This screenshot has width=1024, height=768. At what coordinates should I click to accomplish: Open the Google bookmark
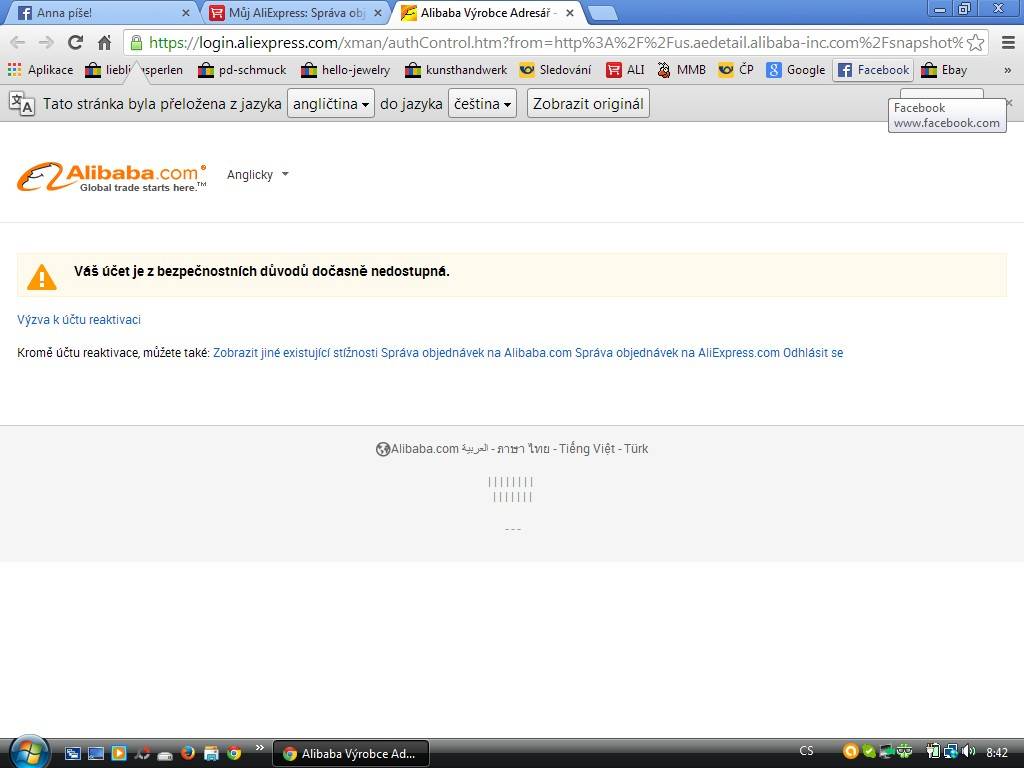[795, 70]
